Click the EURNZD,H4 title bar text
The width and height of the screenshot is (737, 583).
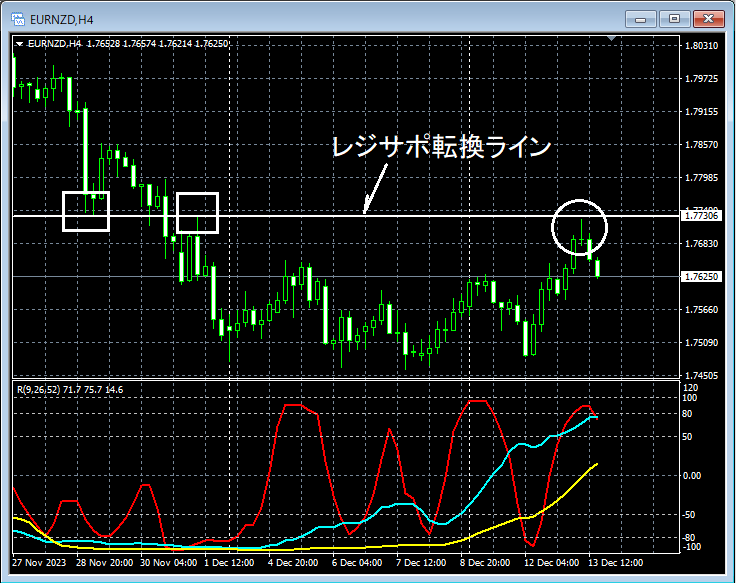[x=62, y=20]
